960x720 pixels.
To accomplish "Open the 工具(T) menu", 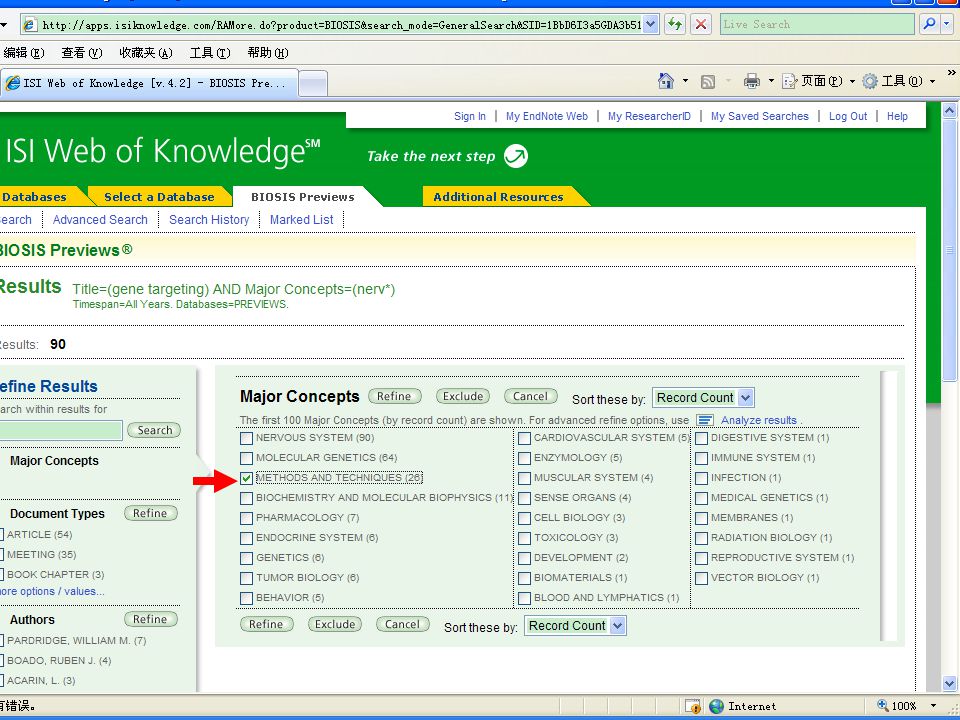I will [x=209, y=53].
